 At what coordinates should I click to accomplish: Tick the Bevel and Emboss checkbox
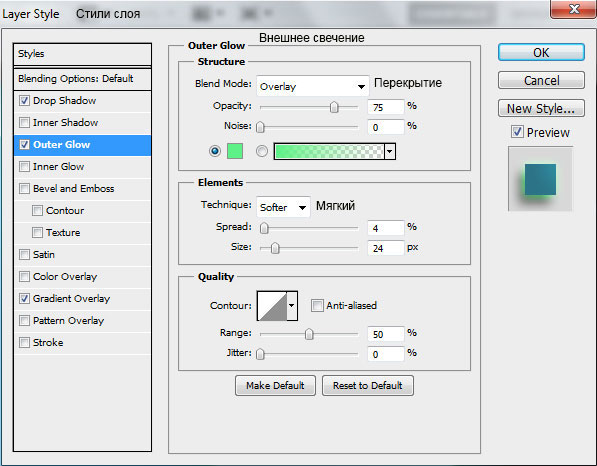point(24,188)
